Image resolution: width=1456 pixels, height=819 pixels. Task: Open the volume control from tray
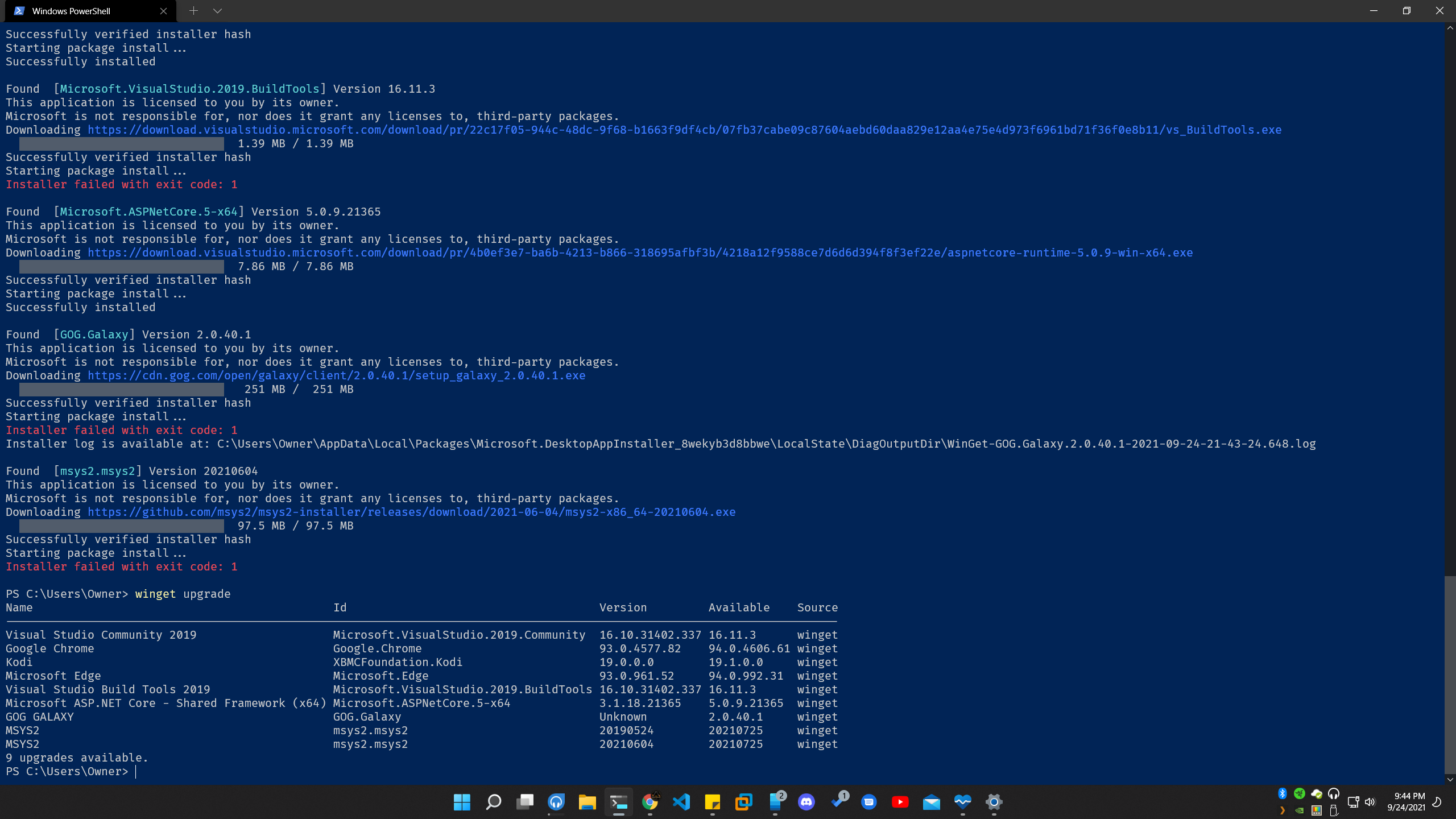tap(1370, 802)
